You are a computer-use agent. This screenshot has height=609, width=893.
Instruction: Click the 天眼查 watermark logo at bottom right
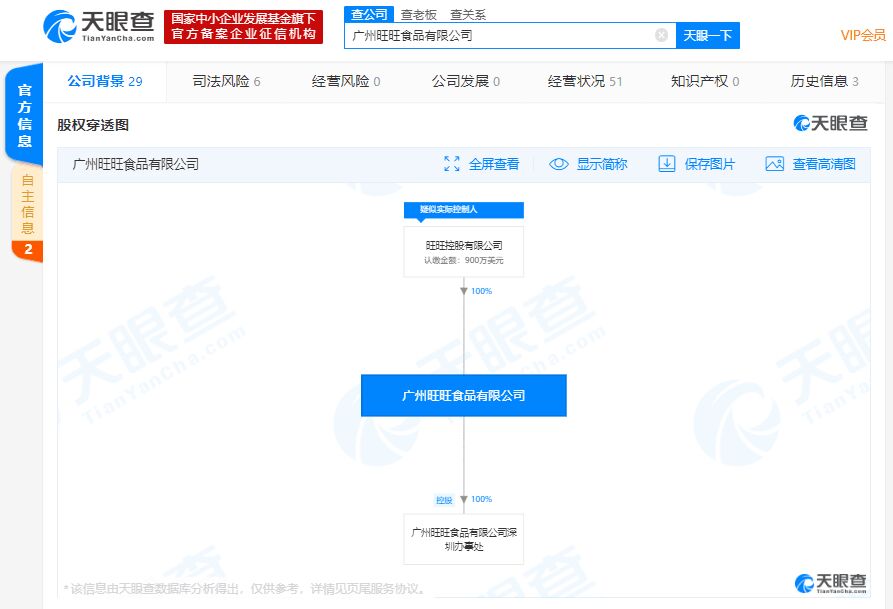(832, 583)
